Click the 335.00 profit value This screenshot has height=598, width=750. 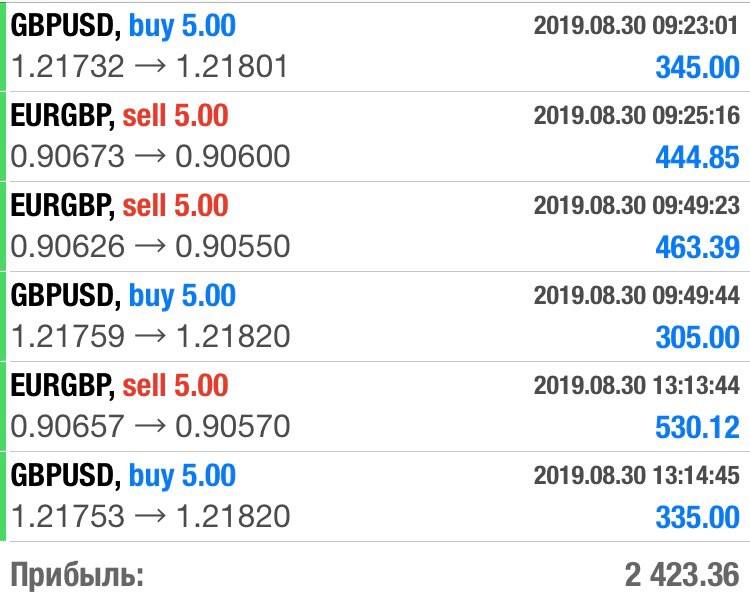click(697, 517)
